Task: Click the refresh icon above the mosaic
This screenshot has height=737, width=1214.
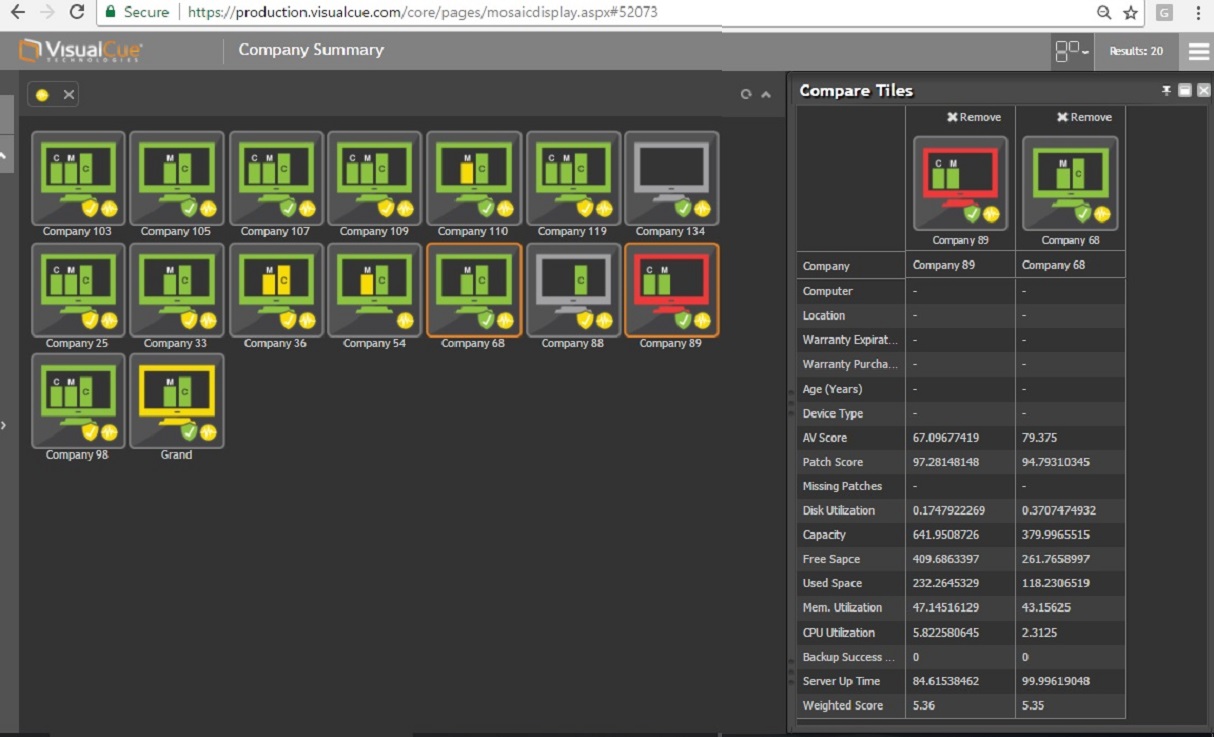Action: [745, 95]
